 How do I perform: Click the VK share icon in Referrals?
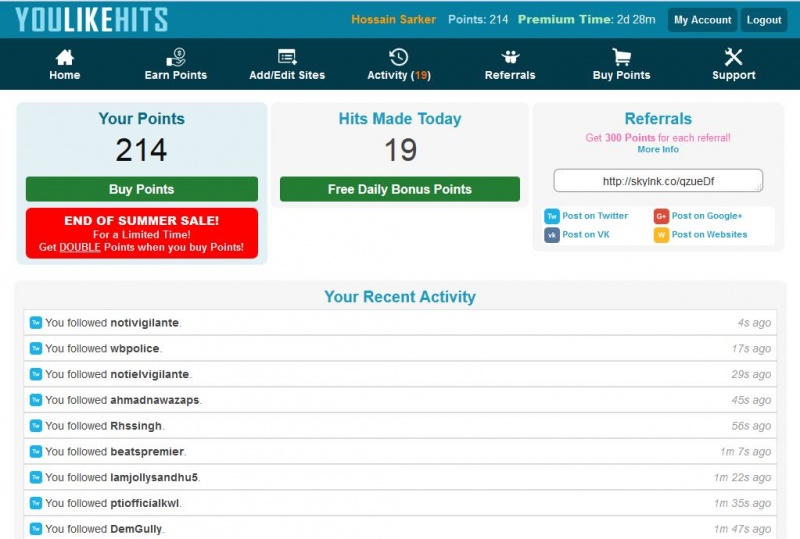552,235
